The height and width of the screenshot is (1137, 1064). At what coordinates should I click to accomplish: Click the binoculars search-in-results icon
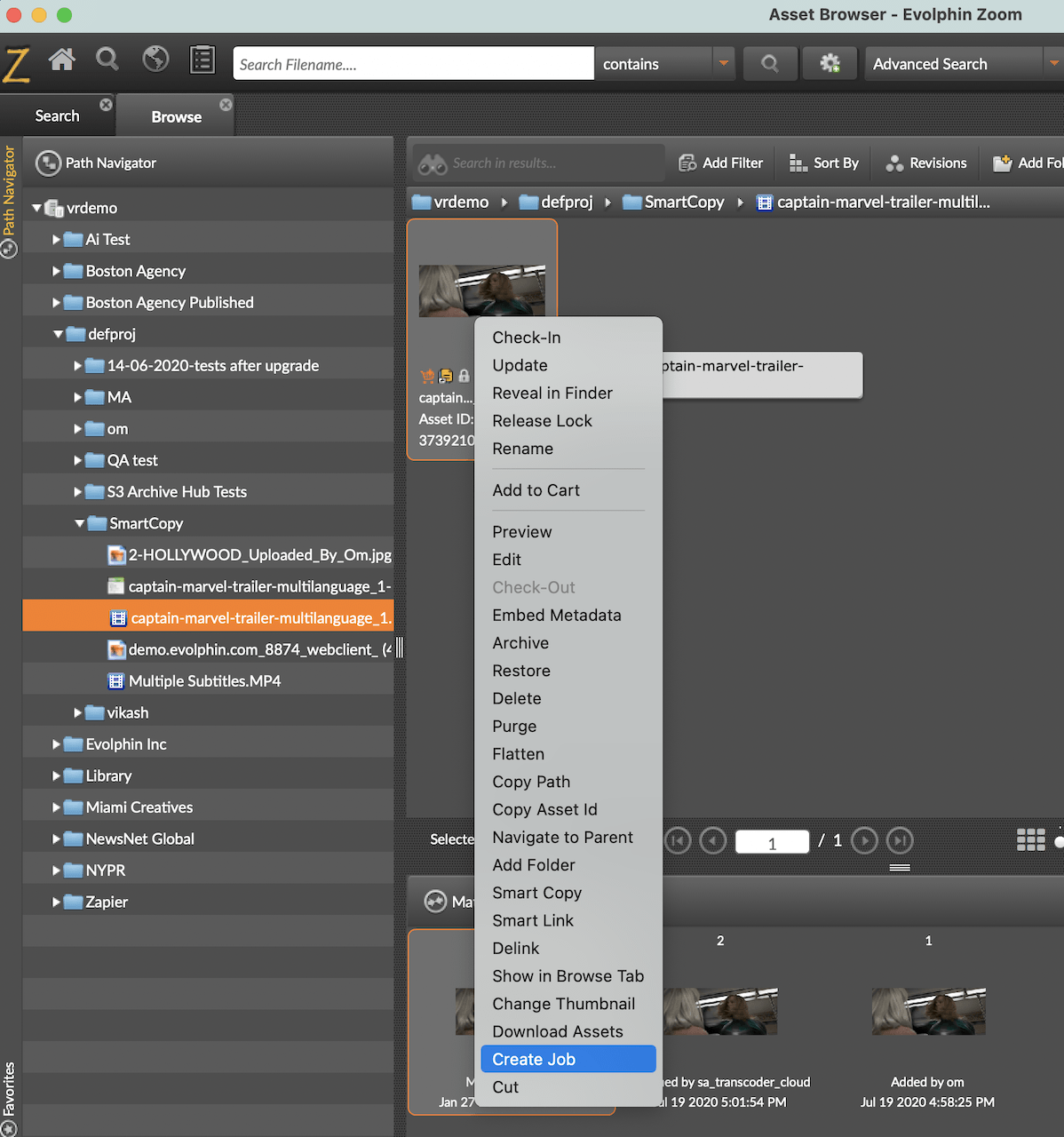pos(433,163)
